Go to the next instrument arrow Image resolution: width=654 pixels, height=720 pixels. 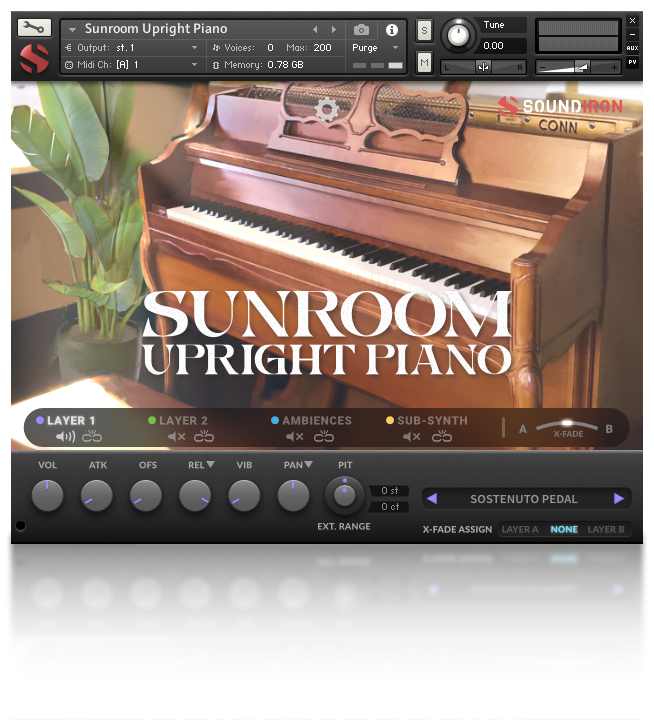333,30
